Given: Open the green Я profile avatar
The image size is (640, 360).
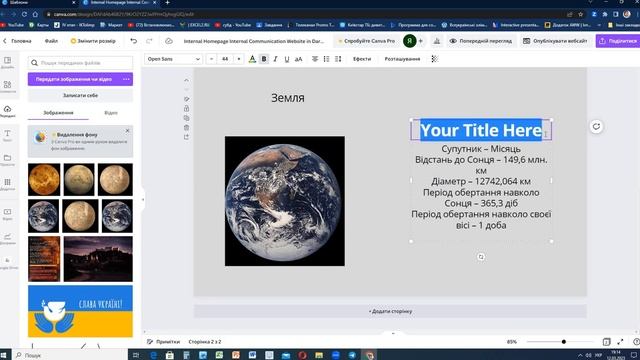Looking at the screenshot, I should point(409,41).
